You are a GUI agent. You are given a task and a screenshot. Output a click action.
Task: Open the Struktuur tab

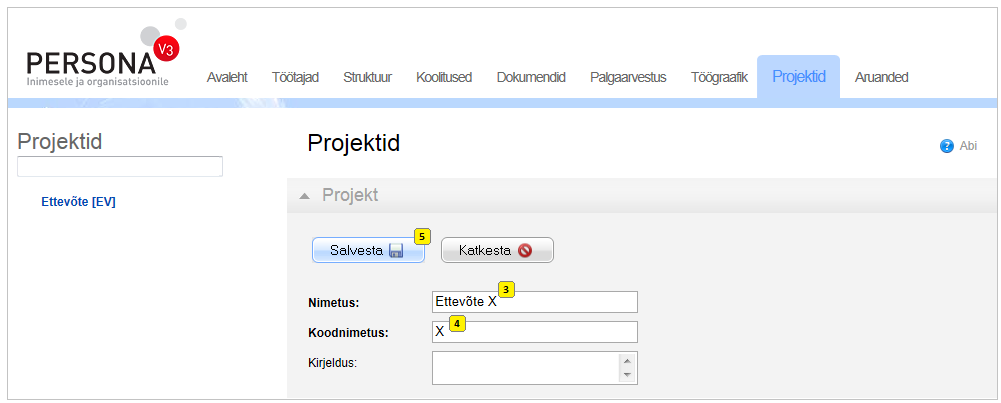coord(367,77)
